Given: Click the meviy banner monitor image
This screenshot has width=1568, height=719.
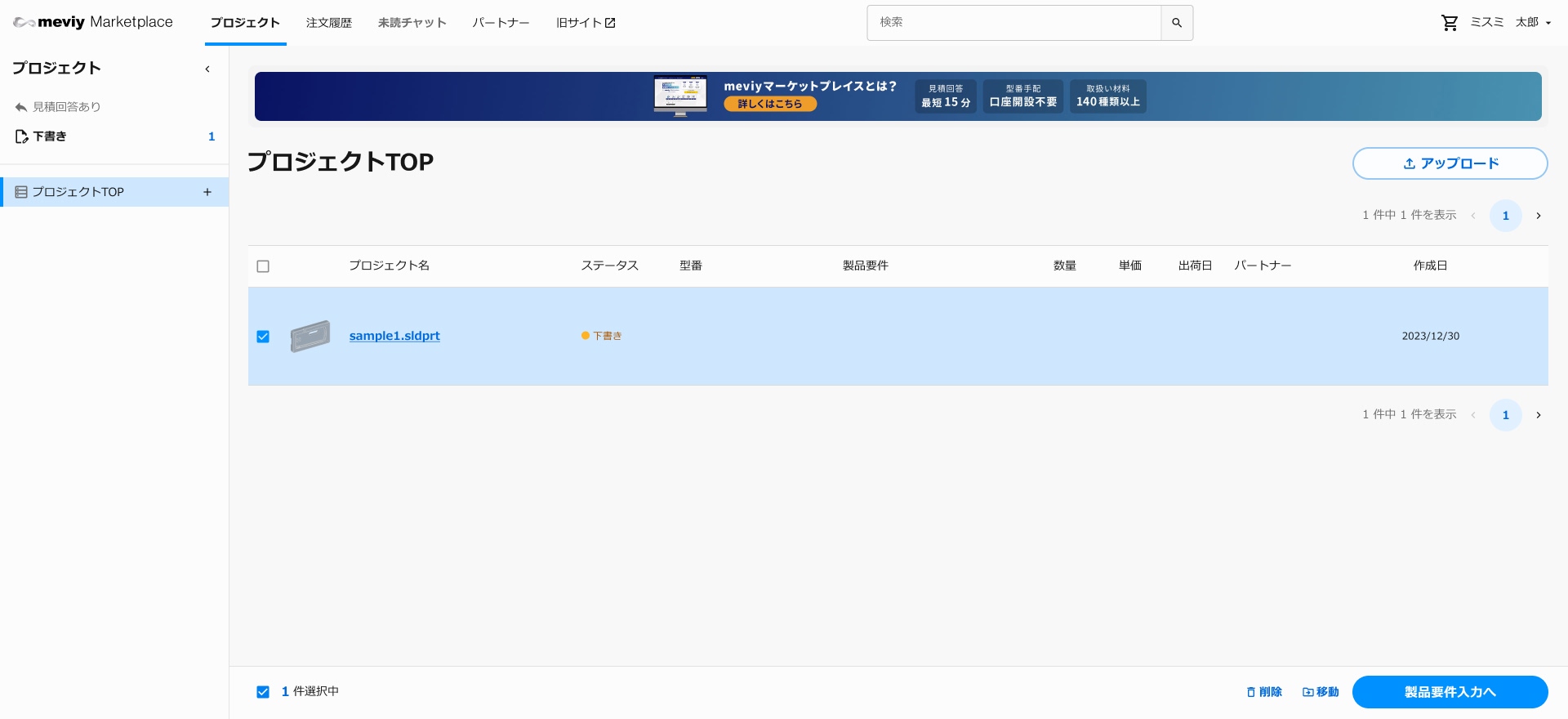Looking at the screenshot, I should pyautogui.click(x=680, y=96).
